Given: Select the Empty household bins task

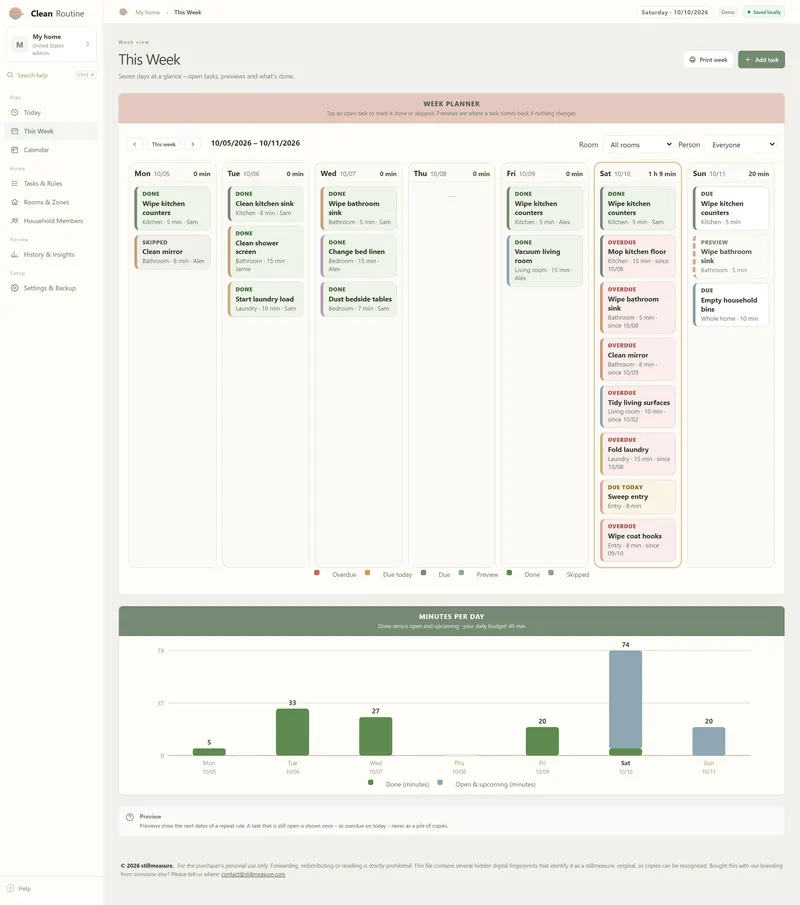Looking at the screenshot, I should coord(731,304).
